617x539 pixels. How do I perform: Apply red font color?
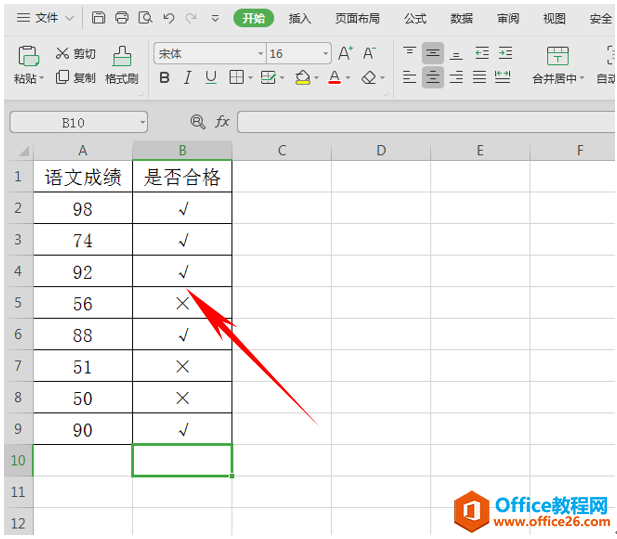(x=334, y=78)
